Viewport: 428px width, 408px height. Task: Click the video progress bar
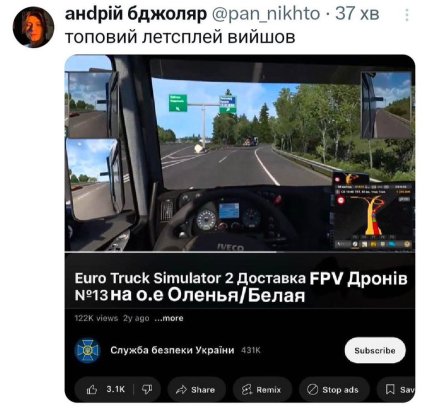(240, 252)
